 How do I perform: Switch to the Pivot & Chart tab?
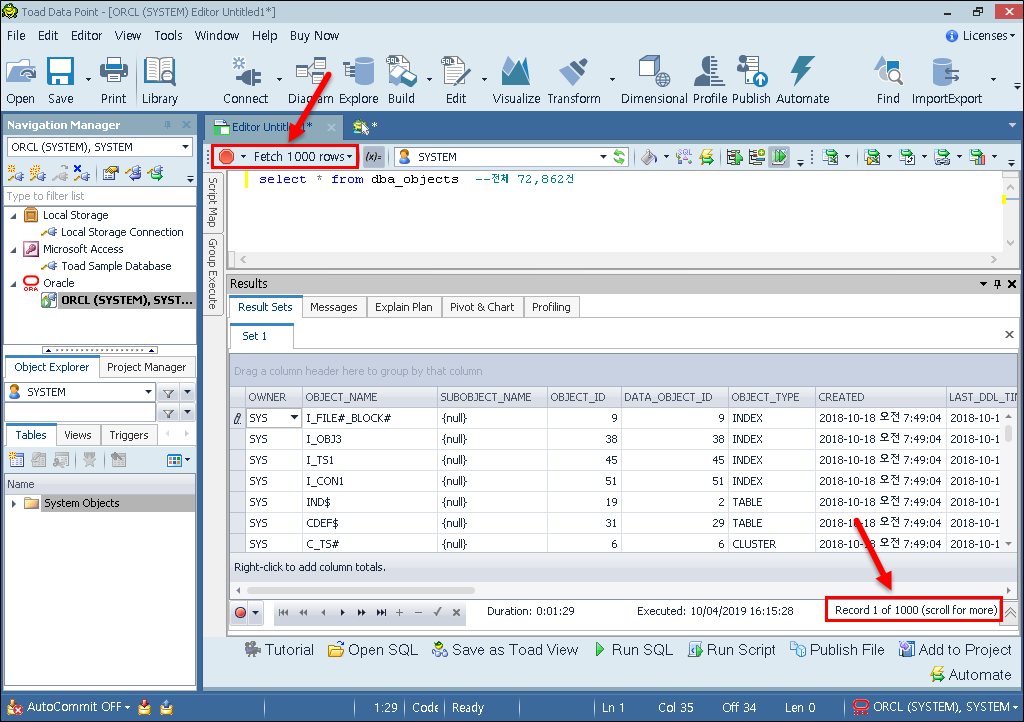pos(482,307)
